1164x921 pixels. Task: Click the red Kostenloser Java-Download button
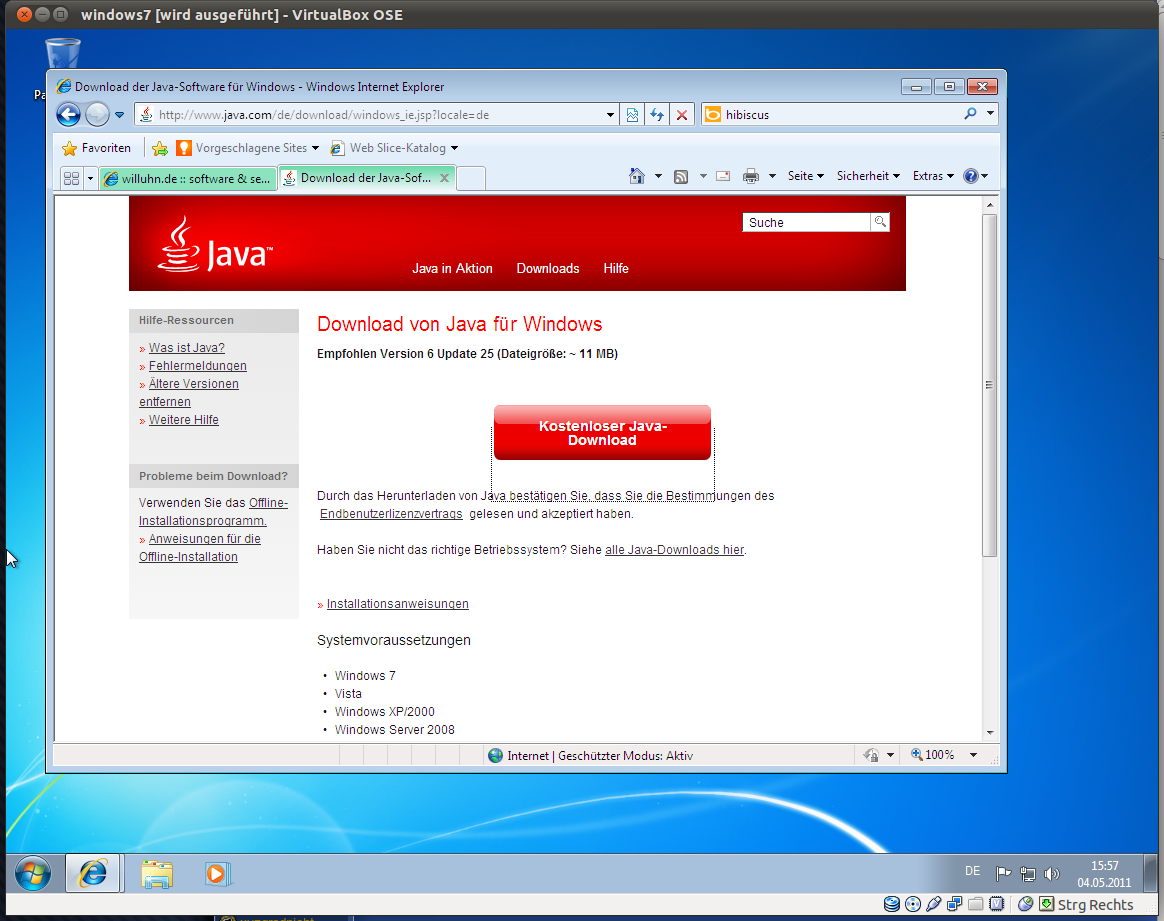pos(602,433)
